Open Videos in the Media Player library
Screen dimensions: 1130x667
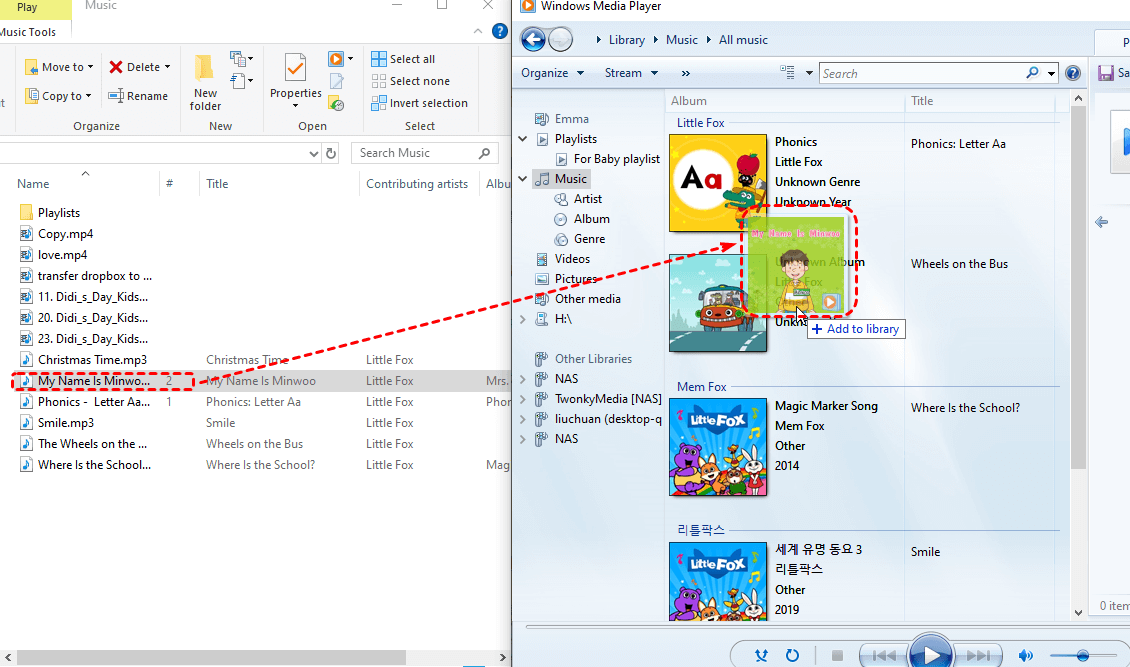562,259
